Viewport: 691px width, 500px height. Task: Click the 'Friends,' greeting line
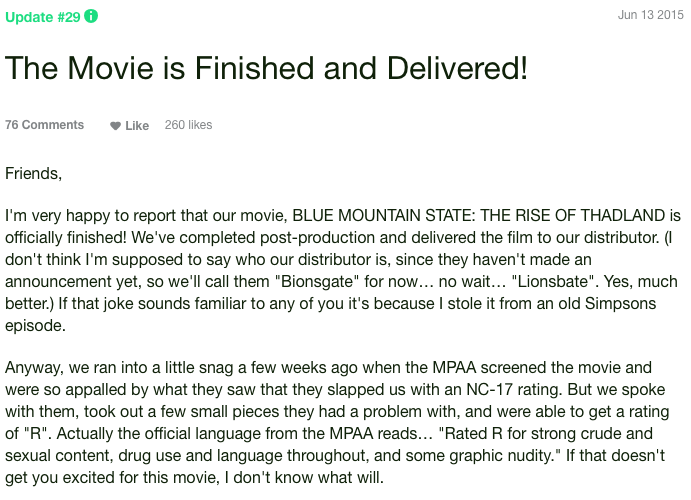click(x=33, y=174)
